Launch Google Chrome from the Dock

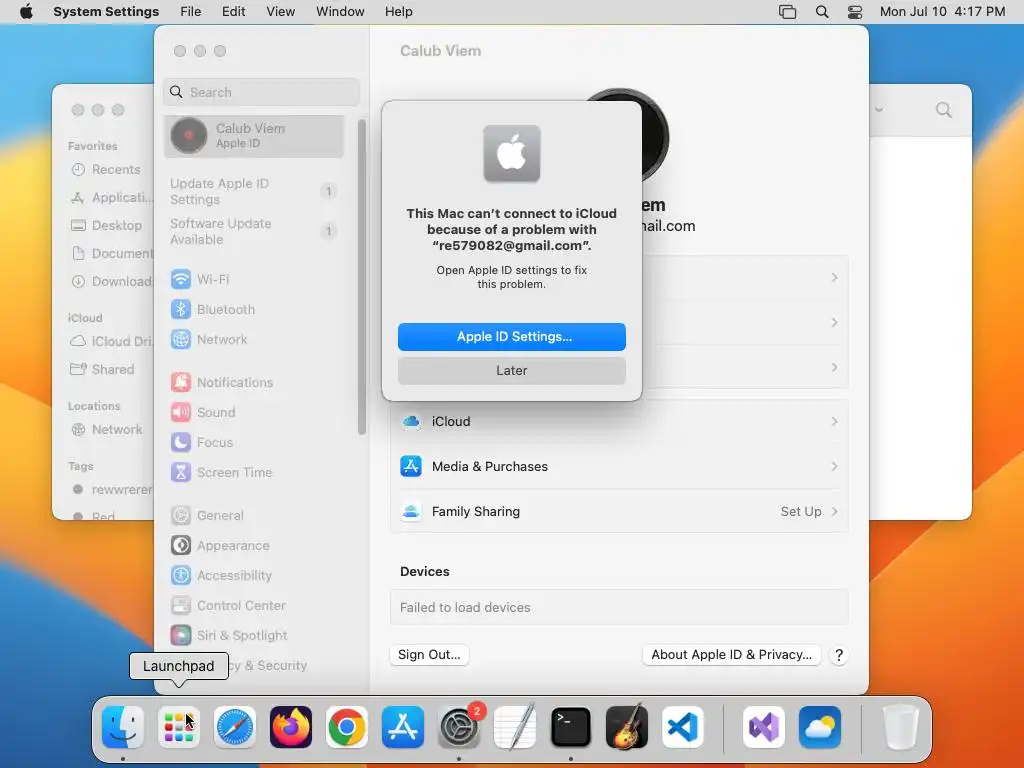point(347,727)
